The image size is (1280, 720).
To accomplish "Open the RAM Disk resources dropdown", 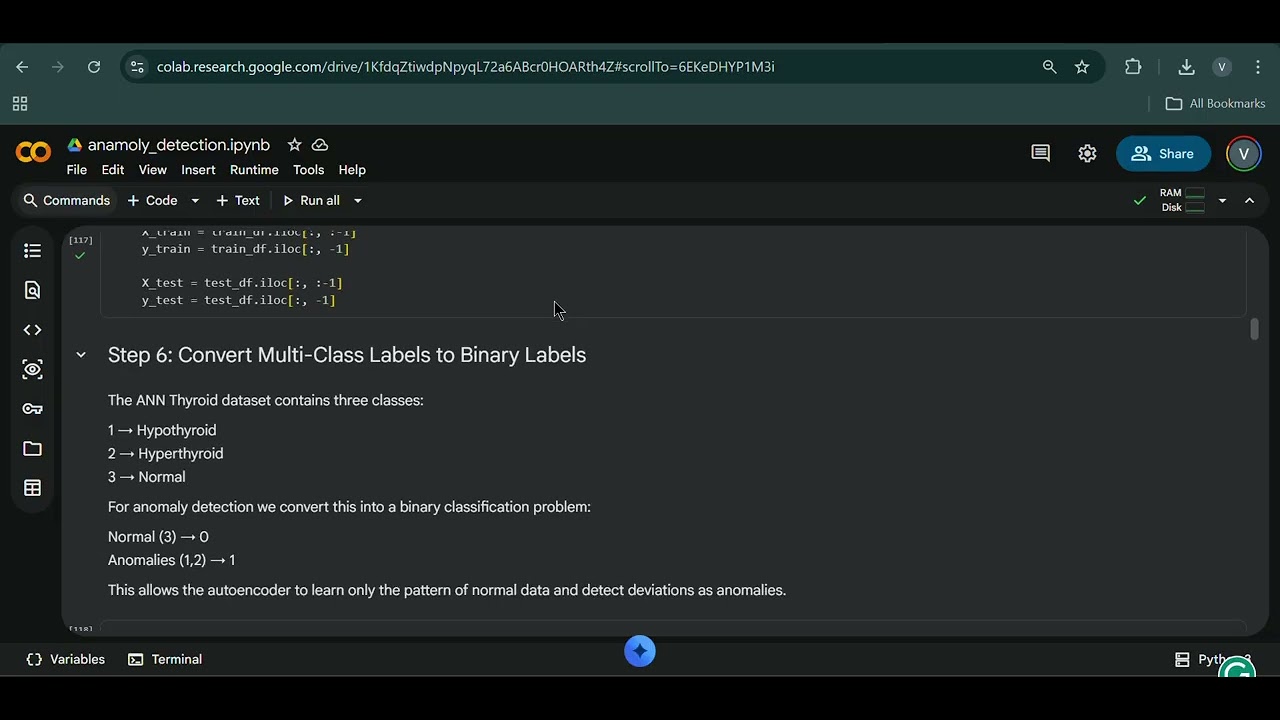I will pos(1222,201).
